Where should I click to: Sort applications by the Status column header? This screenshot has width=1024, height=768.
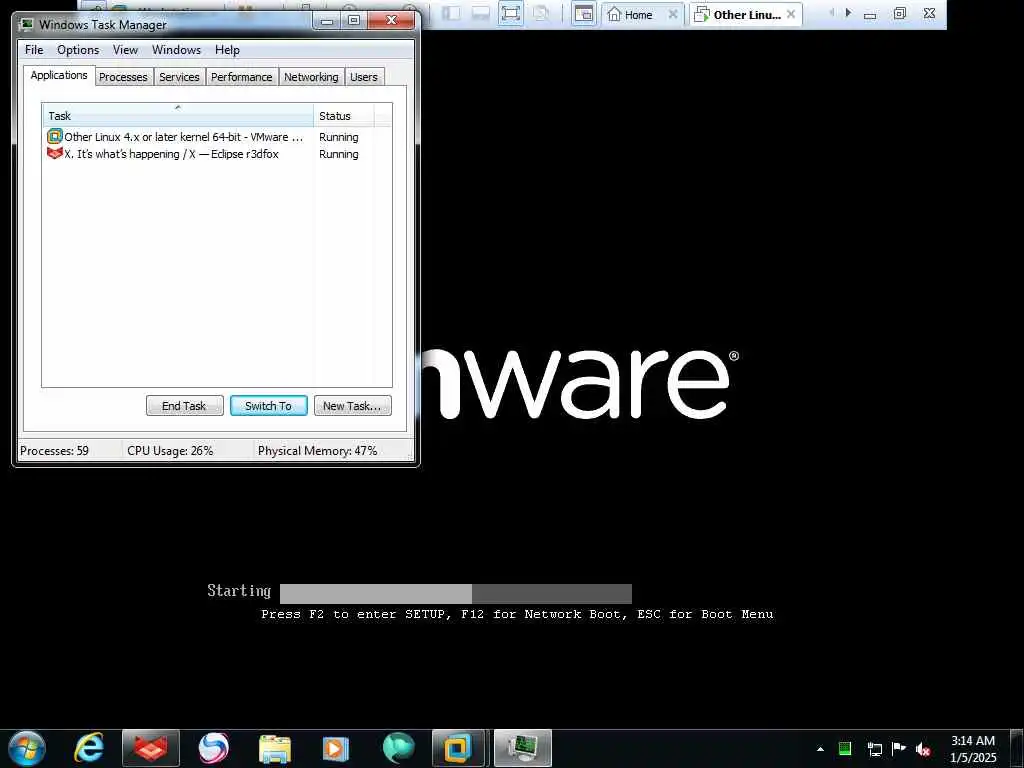[x=344, y=116]
